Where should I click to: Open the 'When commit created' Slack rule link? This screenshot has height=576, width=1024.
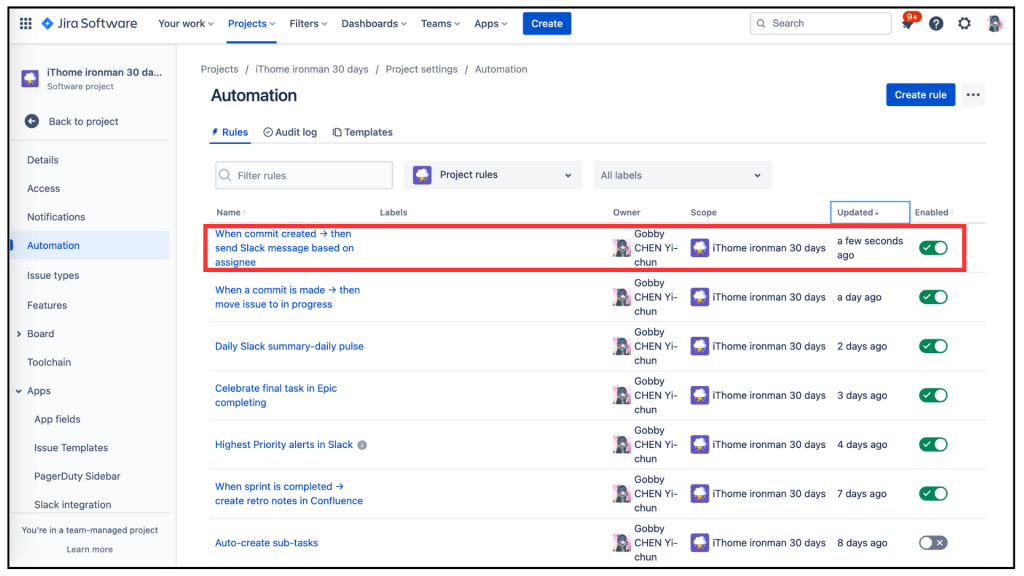284,248
